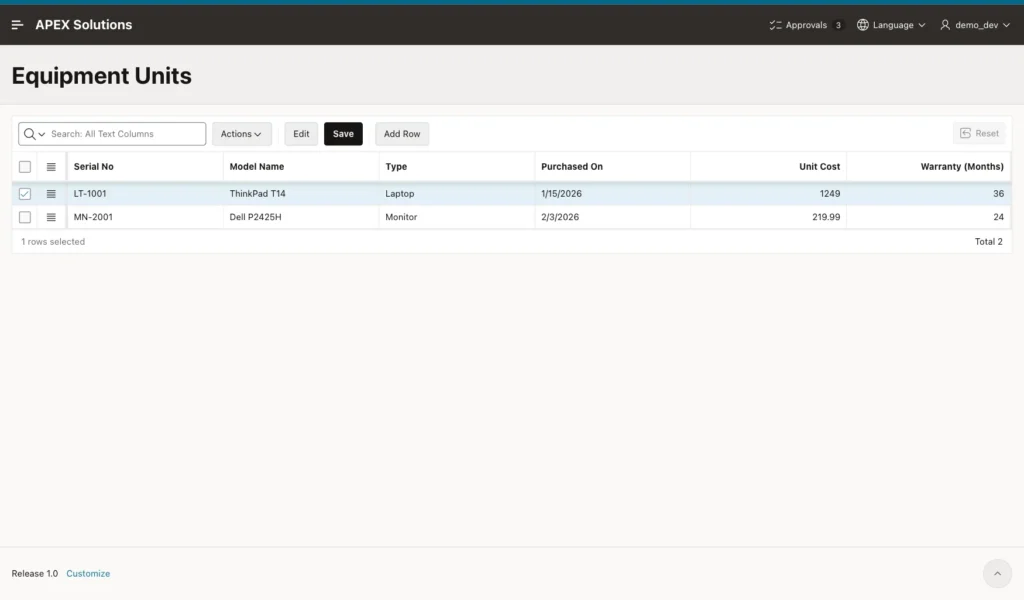Focus the Search: All Text Columns field
This screenshot has height=600, width=1024.
pyautogui.click(x=125, y=134)
